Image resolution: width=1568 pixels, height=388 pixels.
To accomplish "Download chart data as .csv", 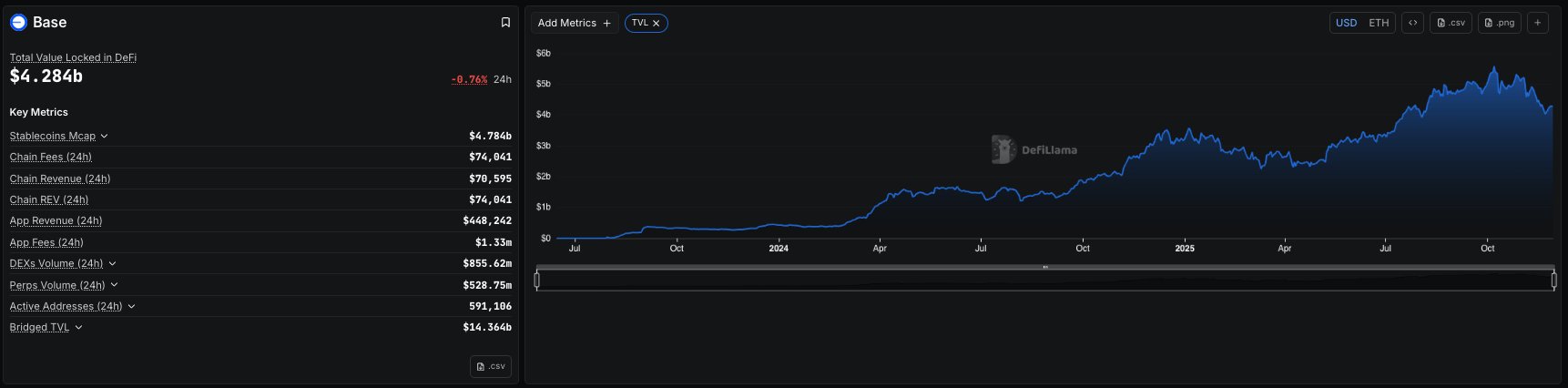I will click(x=1451, y=23).
